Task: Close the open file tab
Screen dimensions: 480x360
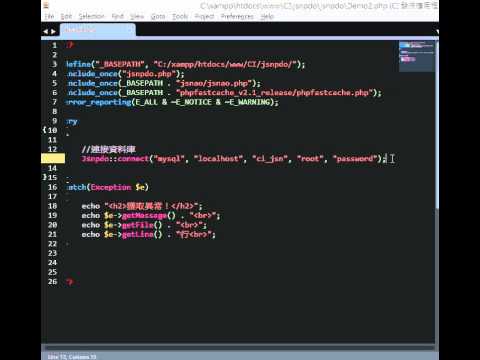Action: [x=129, y=30]
